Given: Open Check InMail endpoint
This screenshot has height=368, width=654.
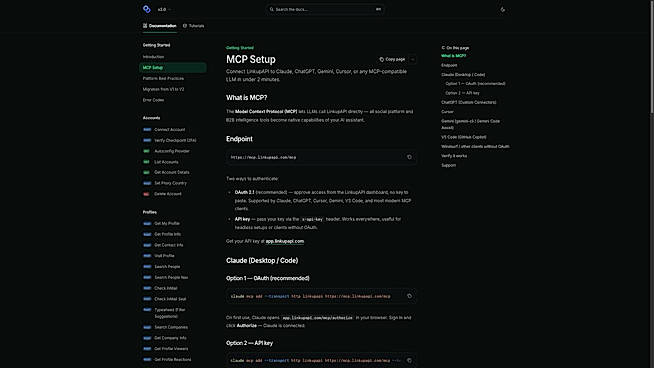Looking at the screenshot, I should 166,288.
